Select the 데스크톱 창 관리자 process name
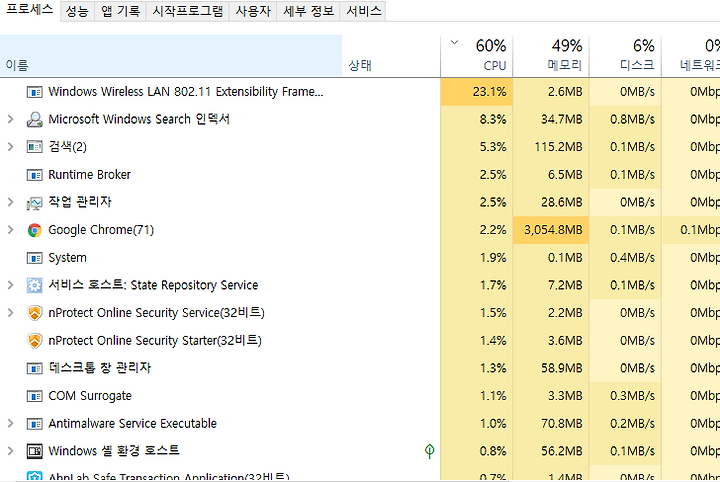Screen dimensions: 720x482 (100, 368)
